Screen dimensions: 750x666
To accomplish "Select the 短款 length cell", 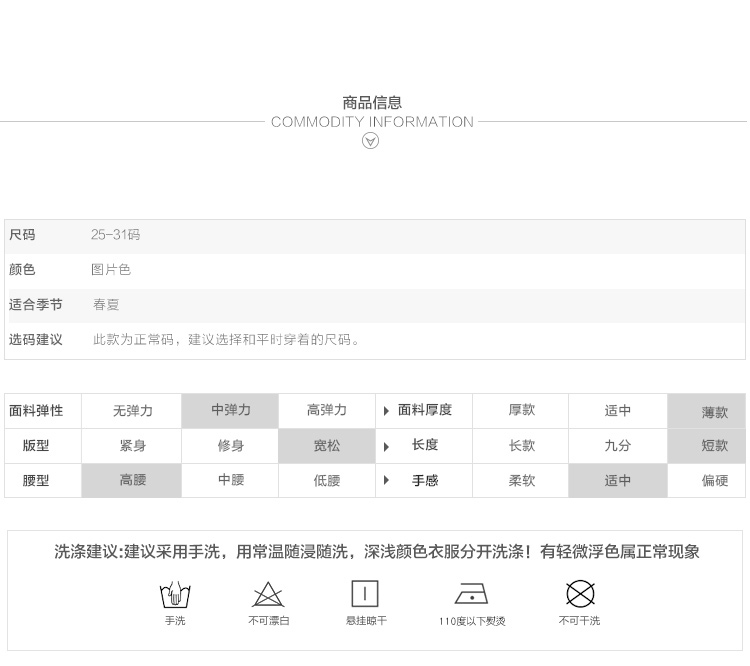I will 714,446.
